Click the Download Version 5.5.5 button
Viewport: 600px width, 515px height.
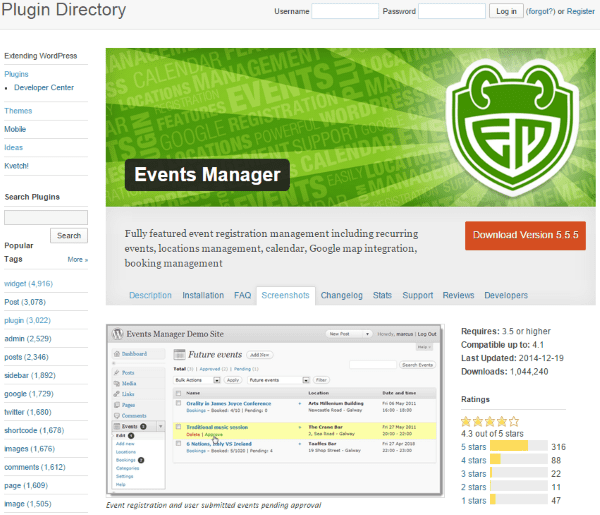[x=525, y=235]
